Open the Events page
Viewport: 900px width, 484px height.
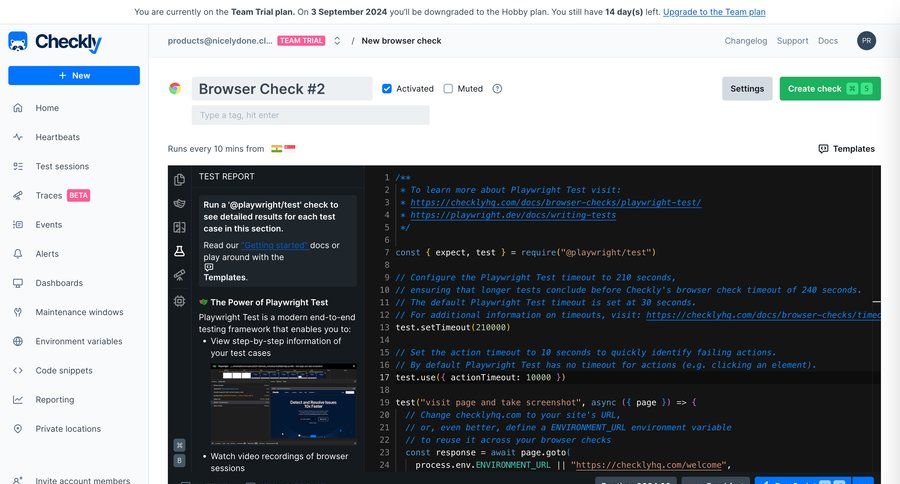pyautogui.click(x=49, y=225)
